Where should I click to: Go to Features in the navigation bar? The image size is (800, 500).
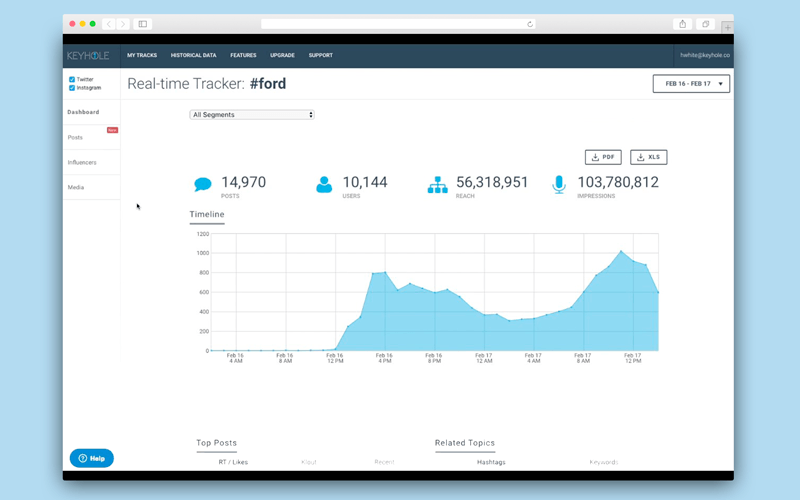click(x=243, y=55)
